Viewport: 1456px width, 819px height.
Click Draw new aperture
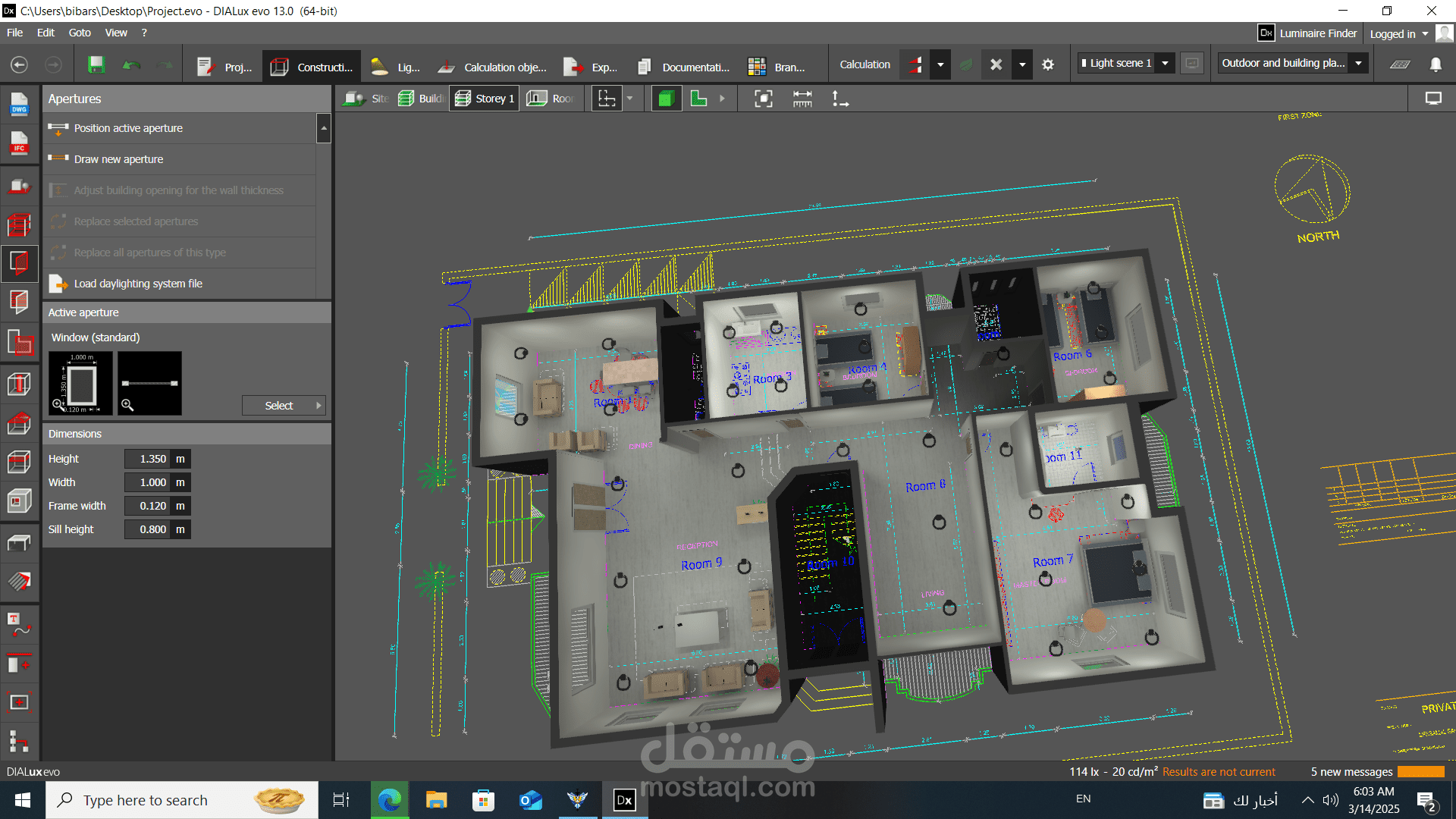179,159
